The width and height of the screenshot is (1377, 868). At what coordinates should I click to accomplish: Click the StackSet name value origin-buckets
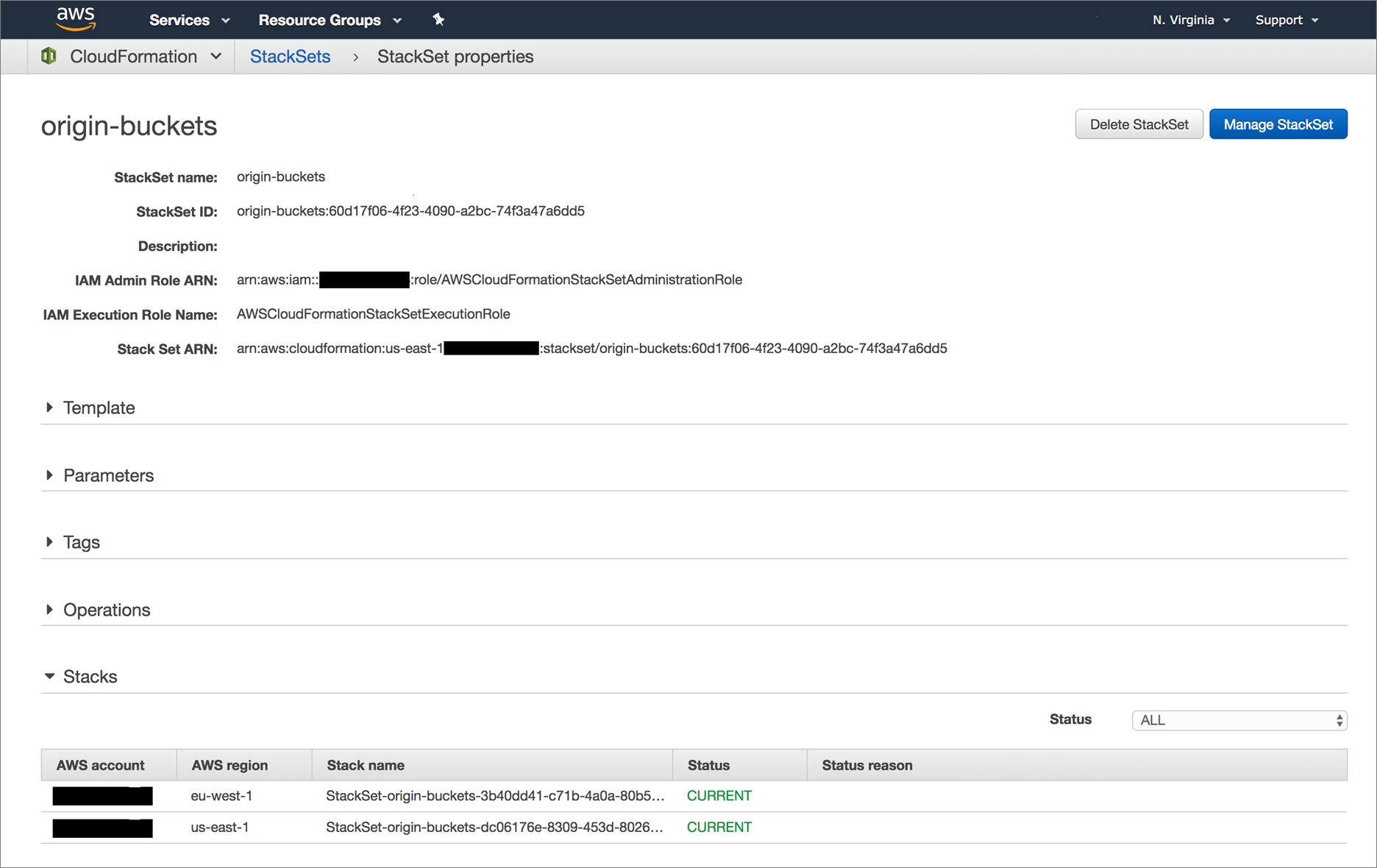280,177
